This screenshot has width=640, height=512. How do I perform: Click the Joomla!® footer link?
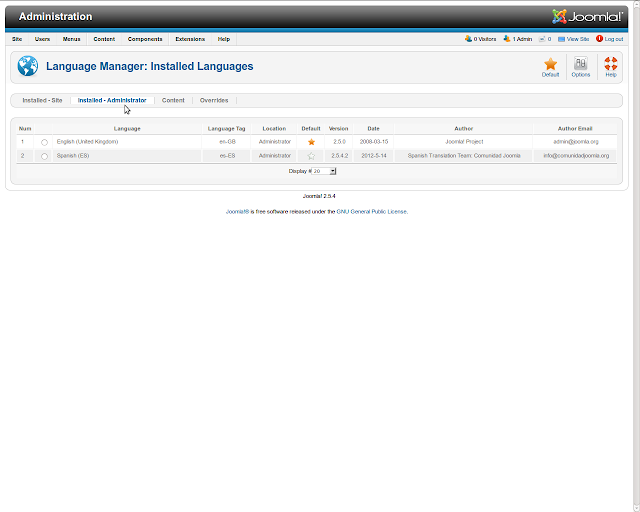coord(238,211)
